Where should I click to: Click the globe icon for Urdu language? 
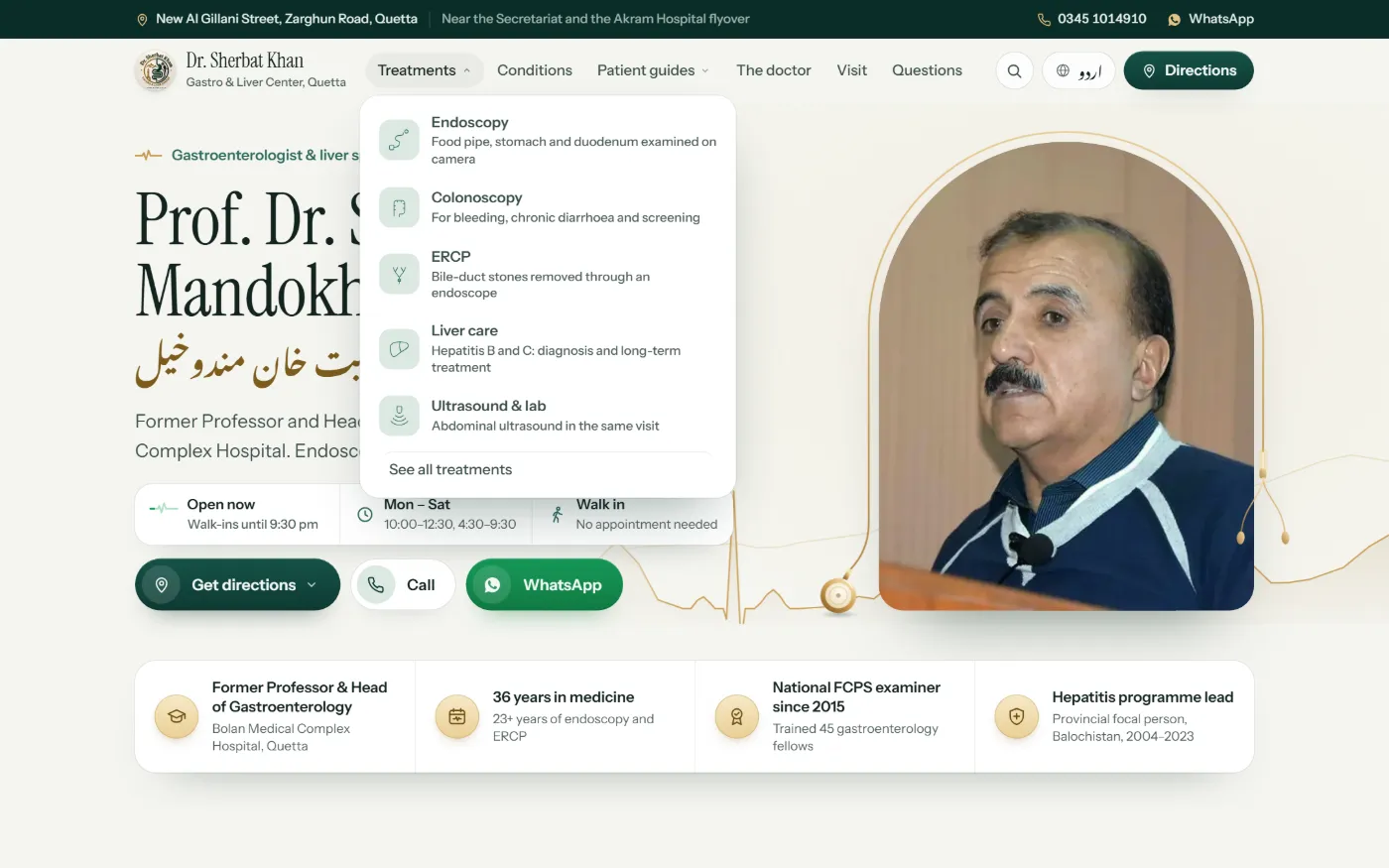[x=1063, y=70]
